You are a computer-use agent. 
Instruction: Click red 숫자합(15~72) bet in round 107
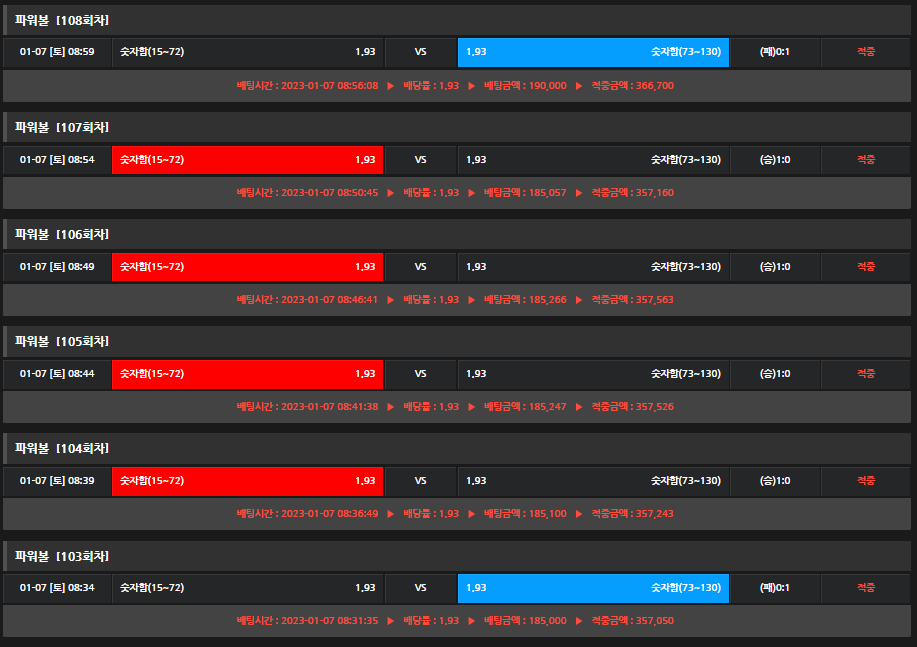[247, 159]
